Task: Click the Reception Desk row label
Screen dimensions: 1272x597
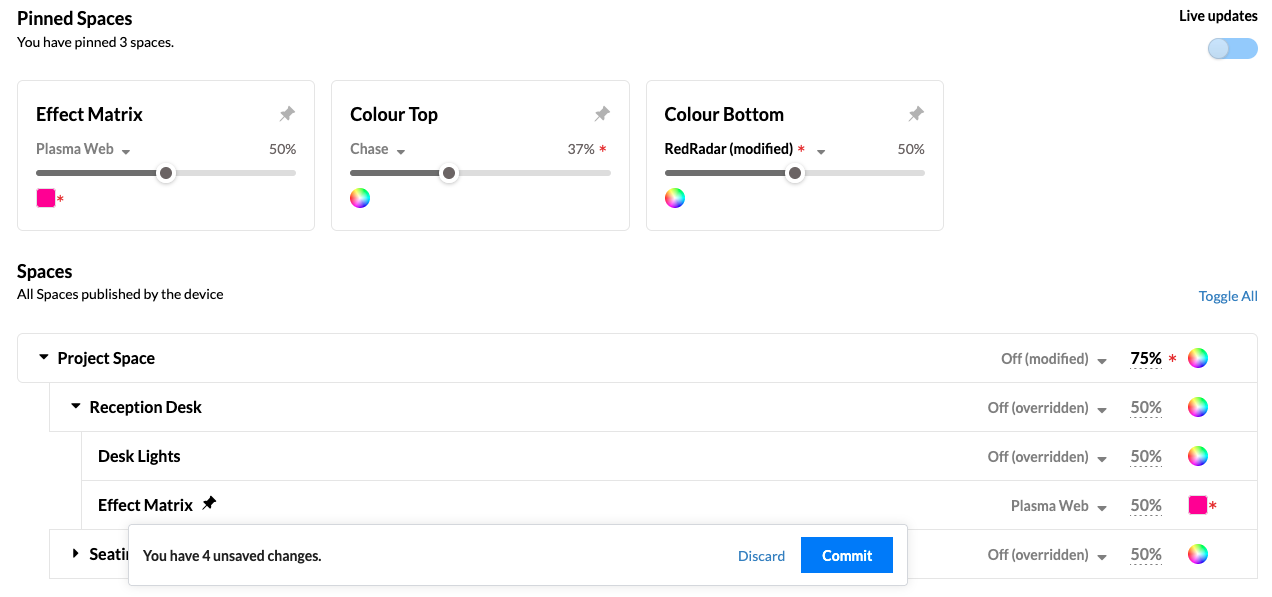Action: (146, 407)
